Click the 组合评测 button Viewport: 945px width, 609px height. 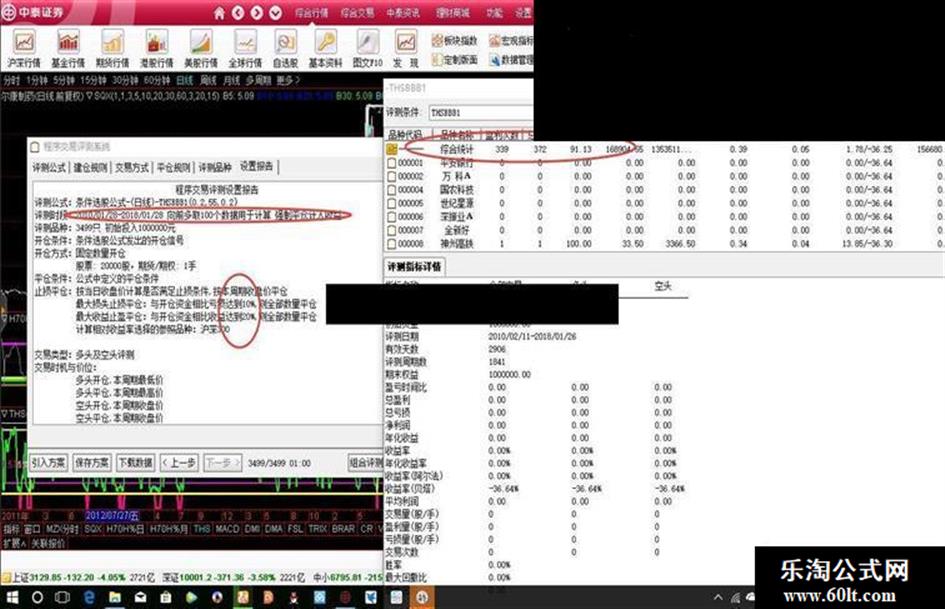[366, 462]
